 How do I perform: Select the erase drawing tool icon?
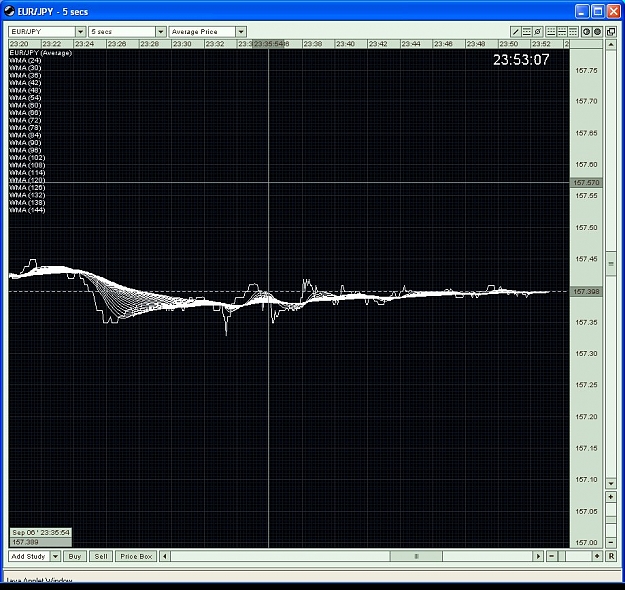pos(538,32)
